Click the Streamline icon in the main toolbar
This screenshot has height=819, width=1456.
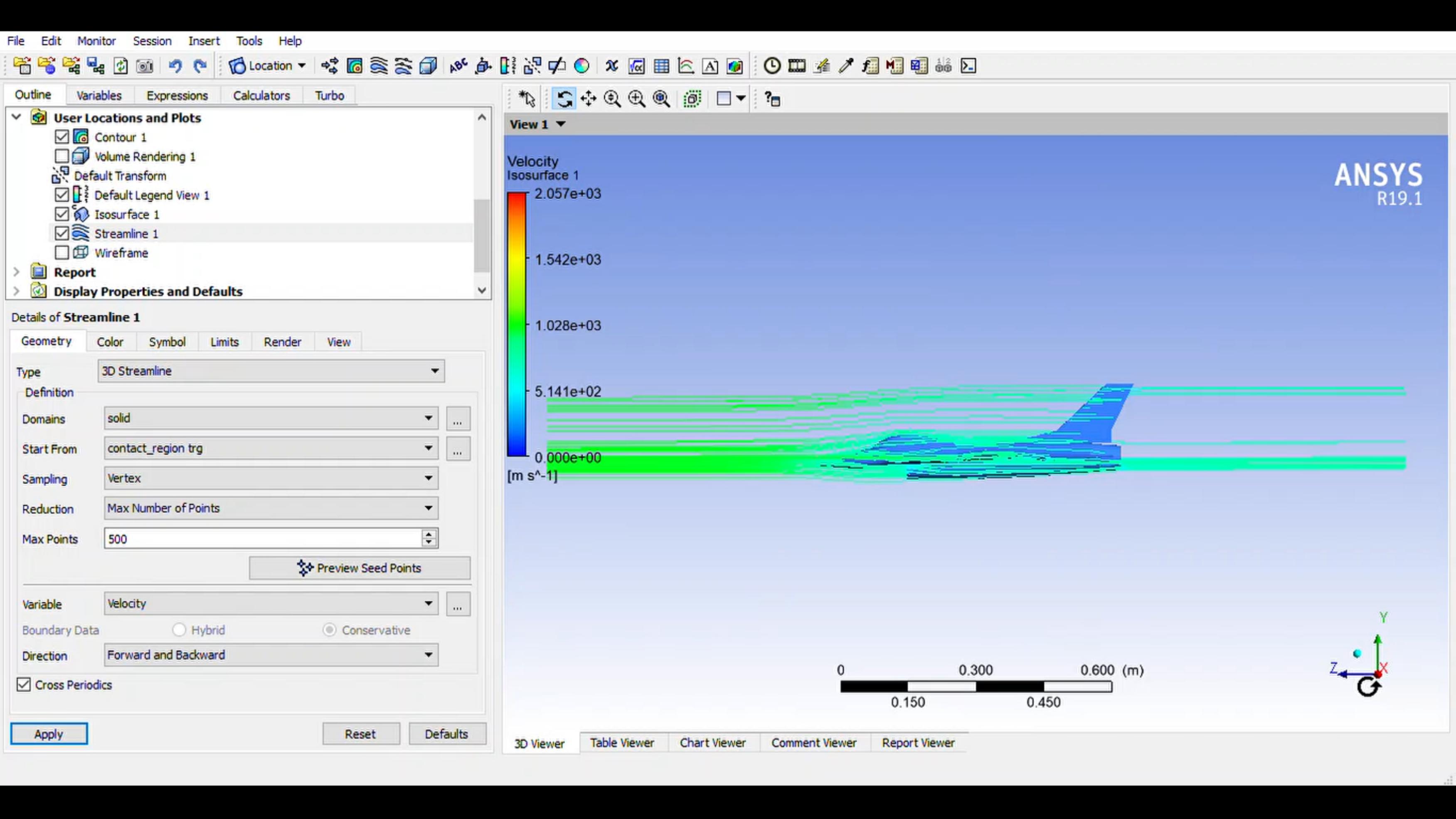point(379,66)
